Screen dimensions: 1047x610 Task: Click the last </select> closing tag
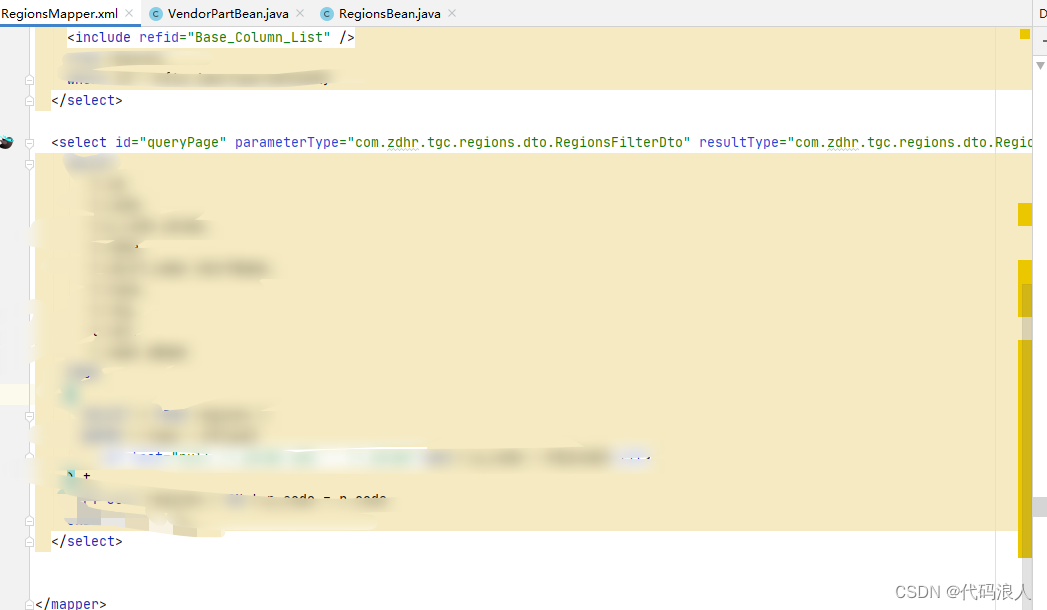(87, 541)
